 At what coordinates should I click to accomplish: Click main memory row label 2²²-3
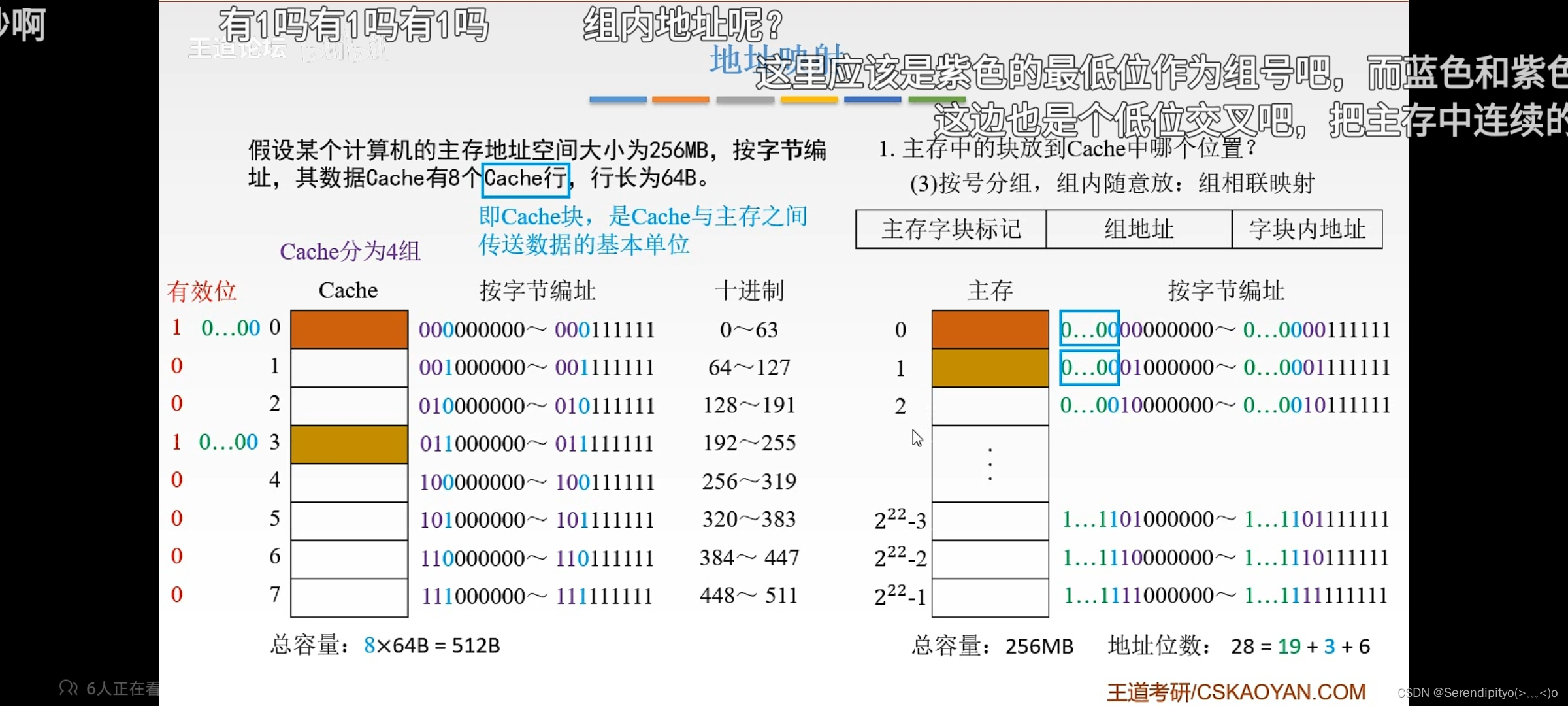[900, 520]
